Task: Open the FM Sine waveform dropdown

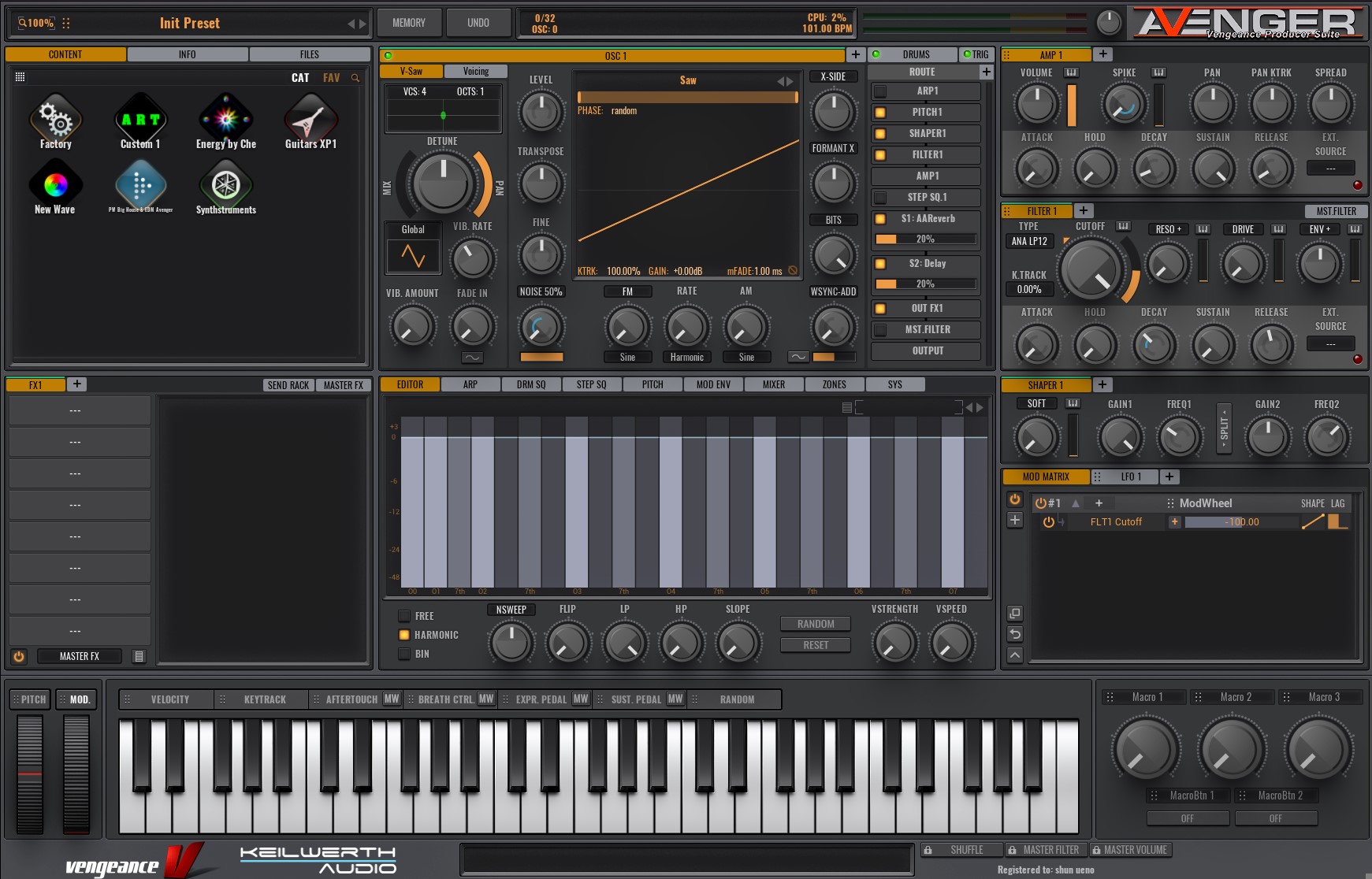Action: (627, 358)
